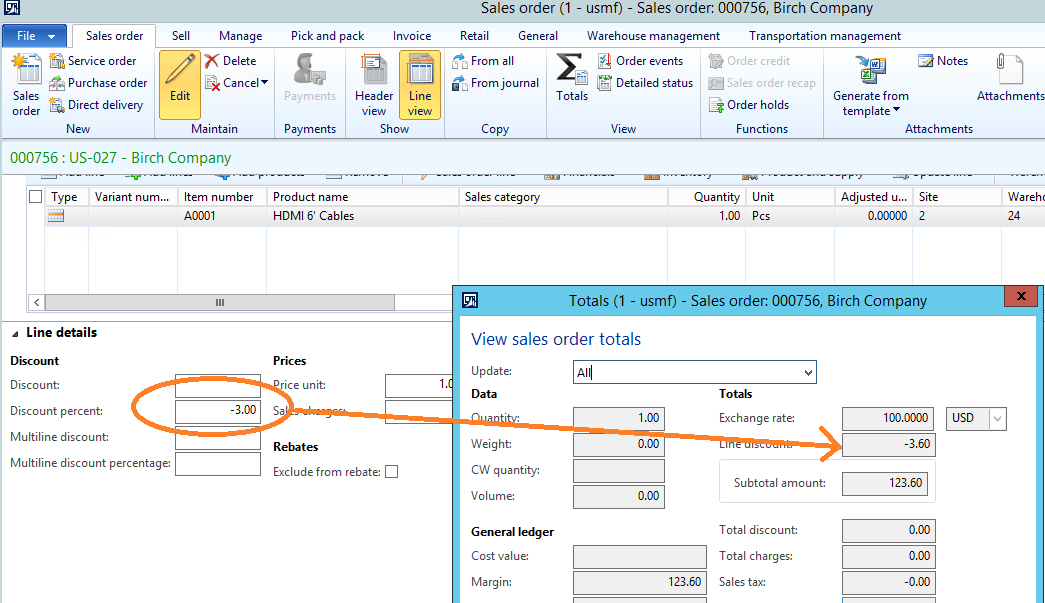Viewport: 1045px width, 603px height.
Task: Click the Exchange rate field
Action: point(888,418)
